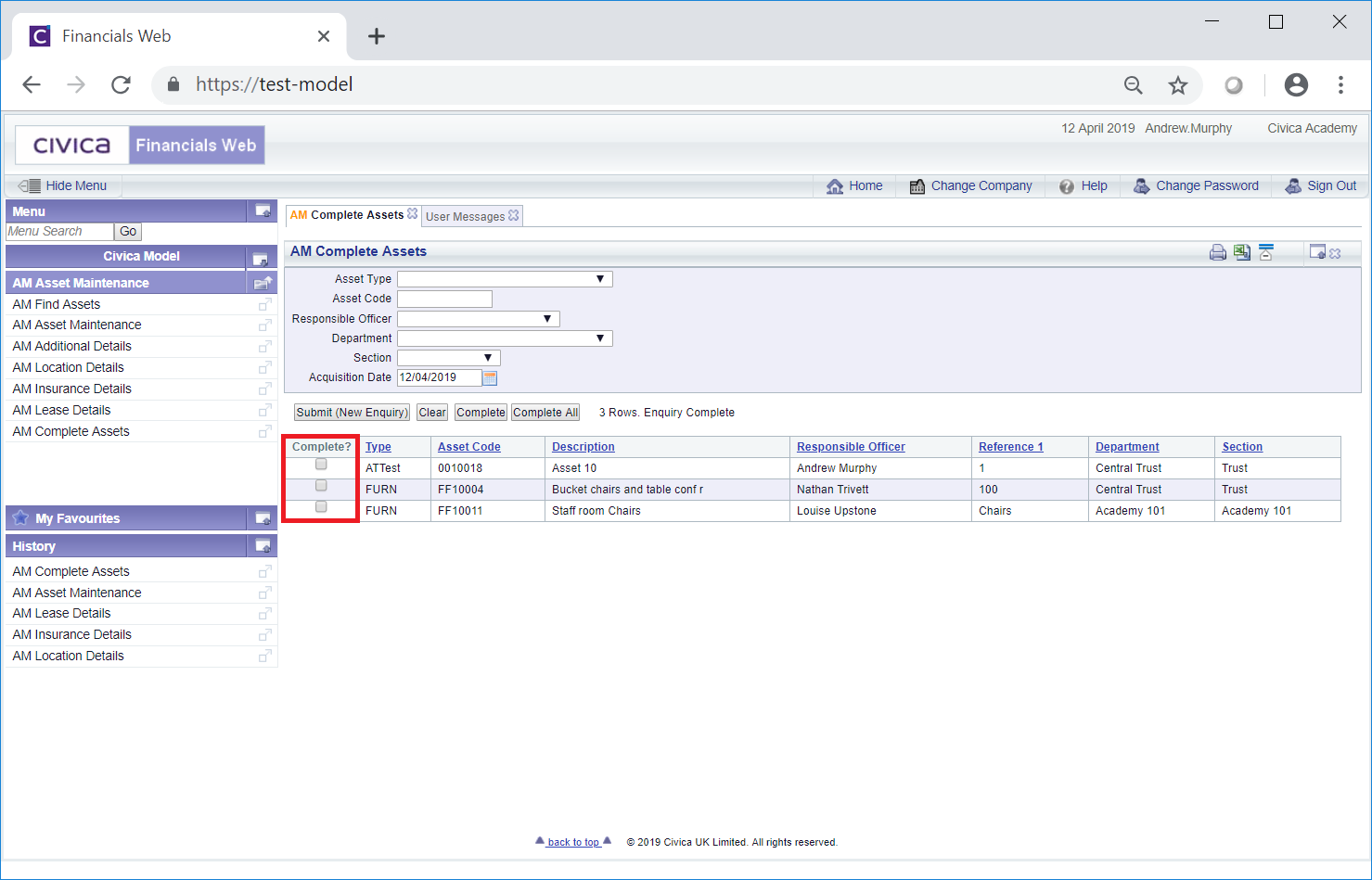Image resolution: width=1372 pixels, height=880 pixels.
Task: Click into the Asset Code input field
Action: pos(444,299)
